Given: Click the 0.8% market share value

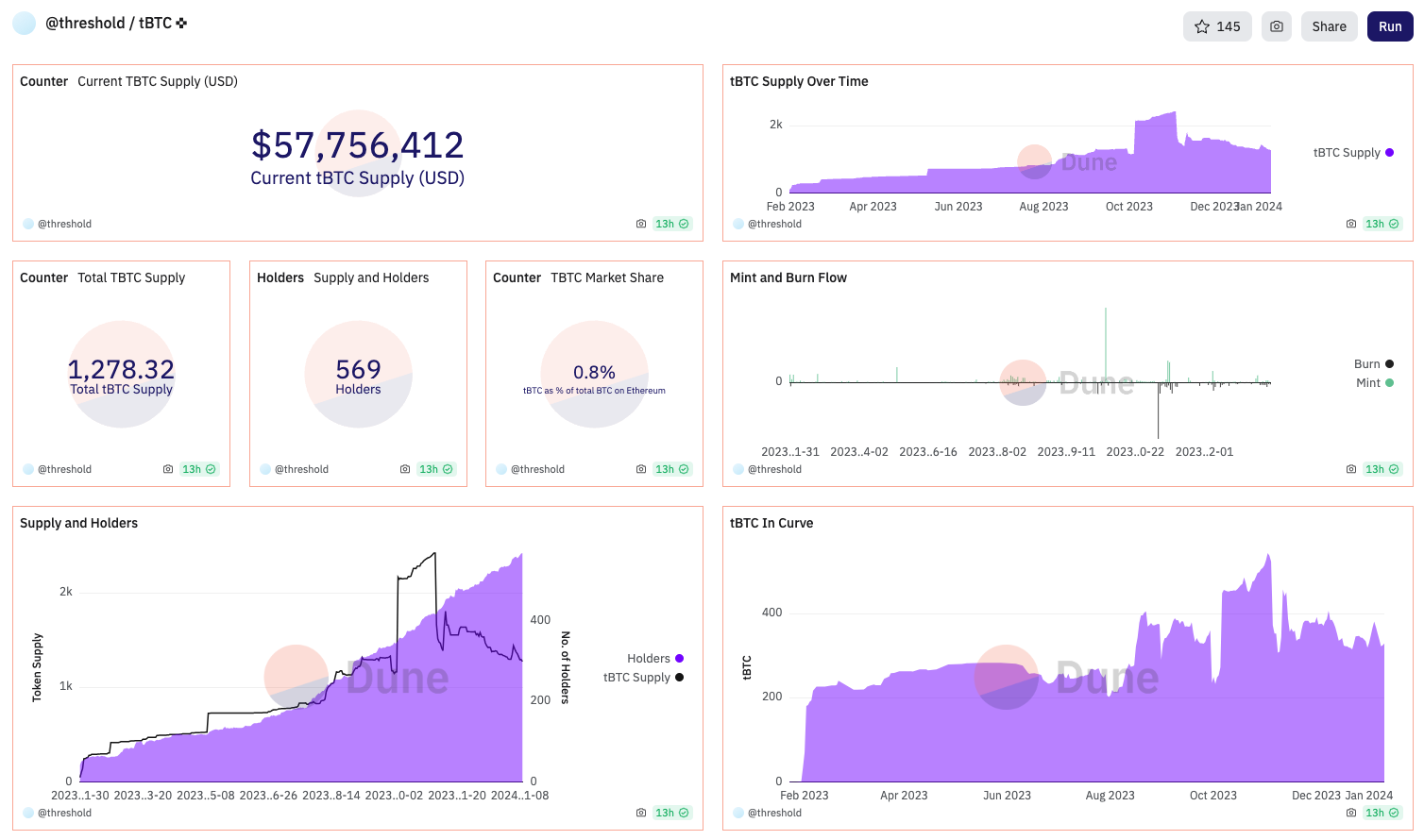Looking at the screenshot, I should click(594, 373).
